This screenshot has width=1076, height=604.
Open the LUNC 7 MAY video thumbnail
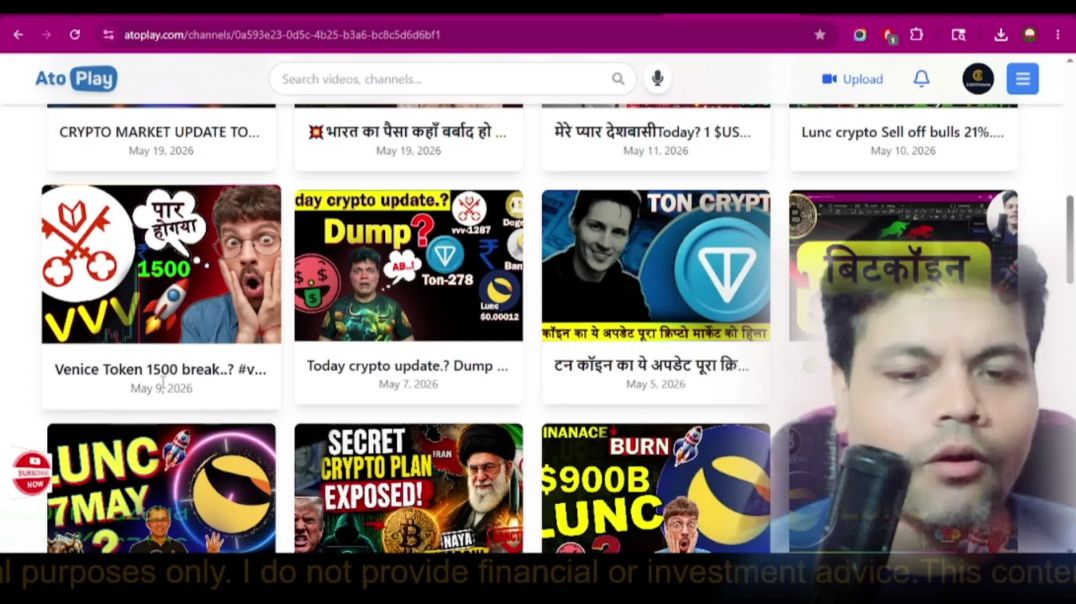coord(161,488)
